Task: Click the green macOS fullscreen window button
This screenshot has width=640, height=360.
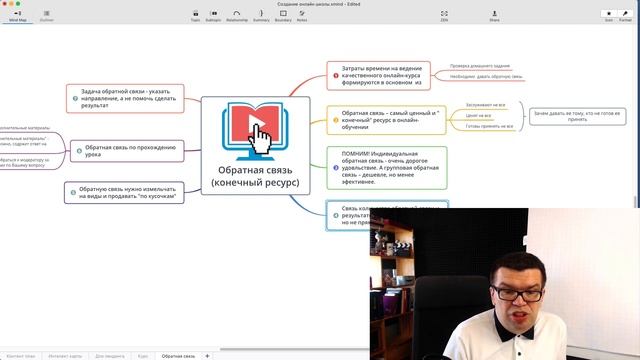Action: 18,4
